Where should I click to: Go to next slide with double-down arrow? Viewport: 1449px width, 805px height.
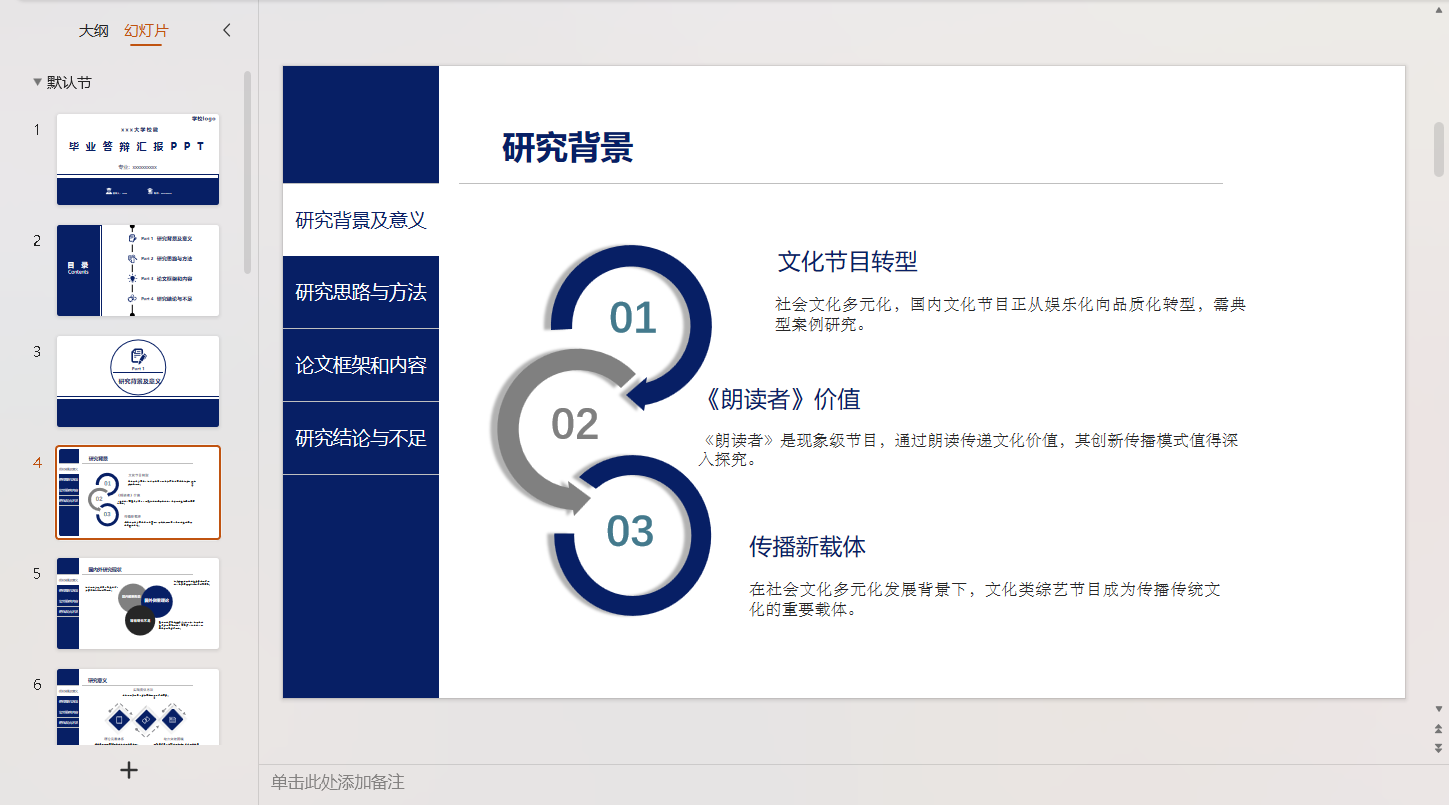1439,748
